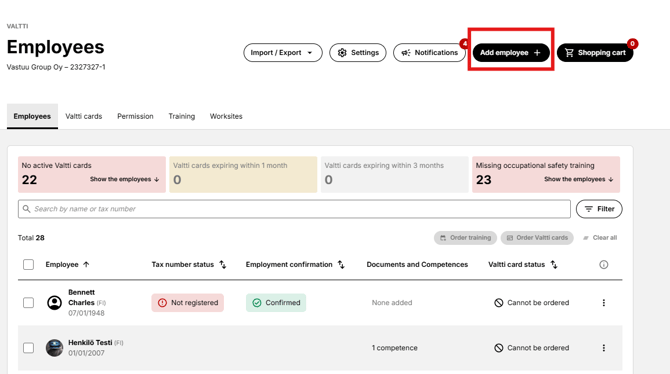Click the Confirmed employment badge
The image size is (670, 374).
click(x=276, y=303)
